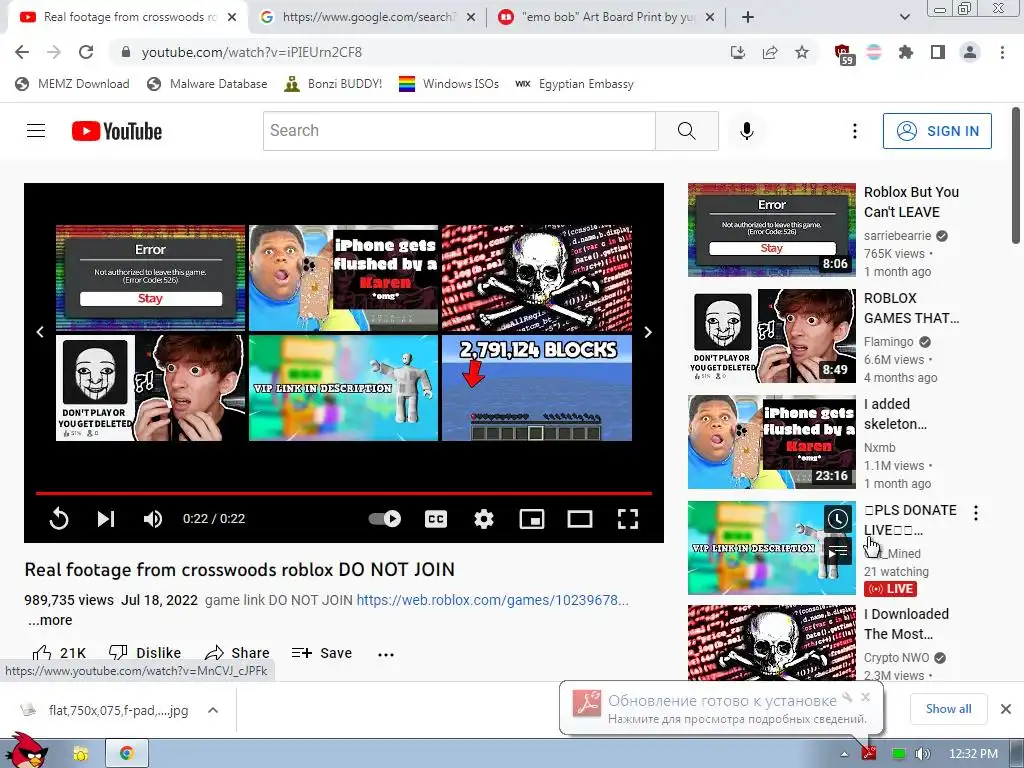Open a new tab with plus button
1024x768 pixels.
tap(748, 17)
